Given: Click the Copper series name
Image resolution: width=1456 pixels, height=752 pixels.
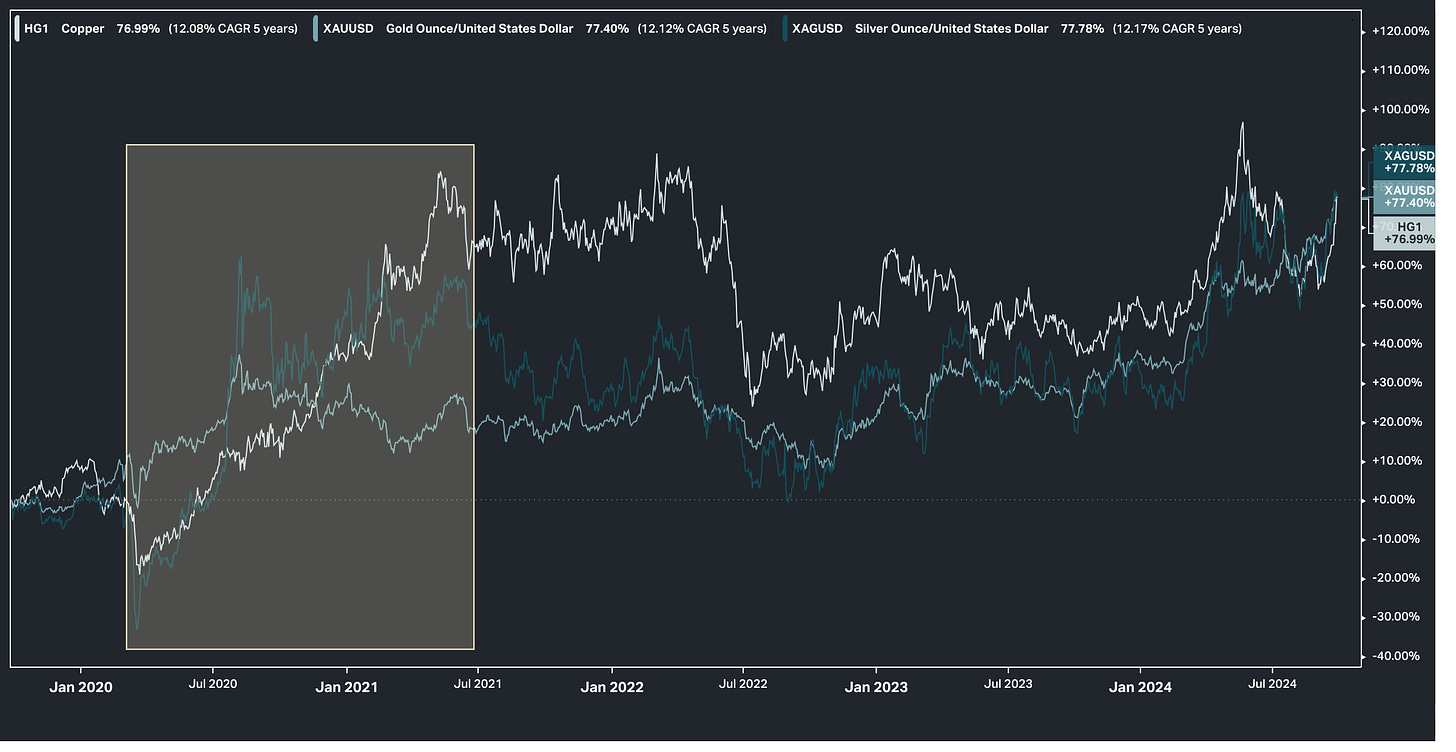Looking at the screenshot, I should [x=85, y=29].
